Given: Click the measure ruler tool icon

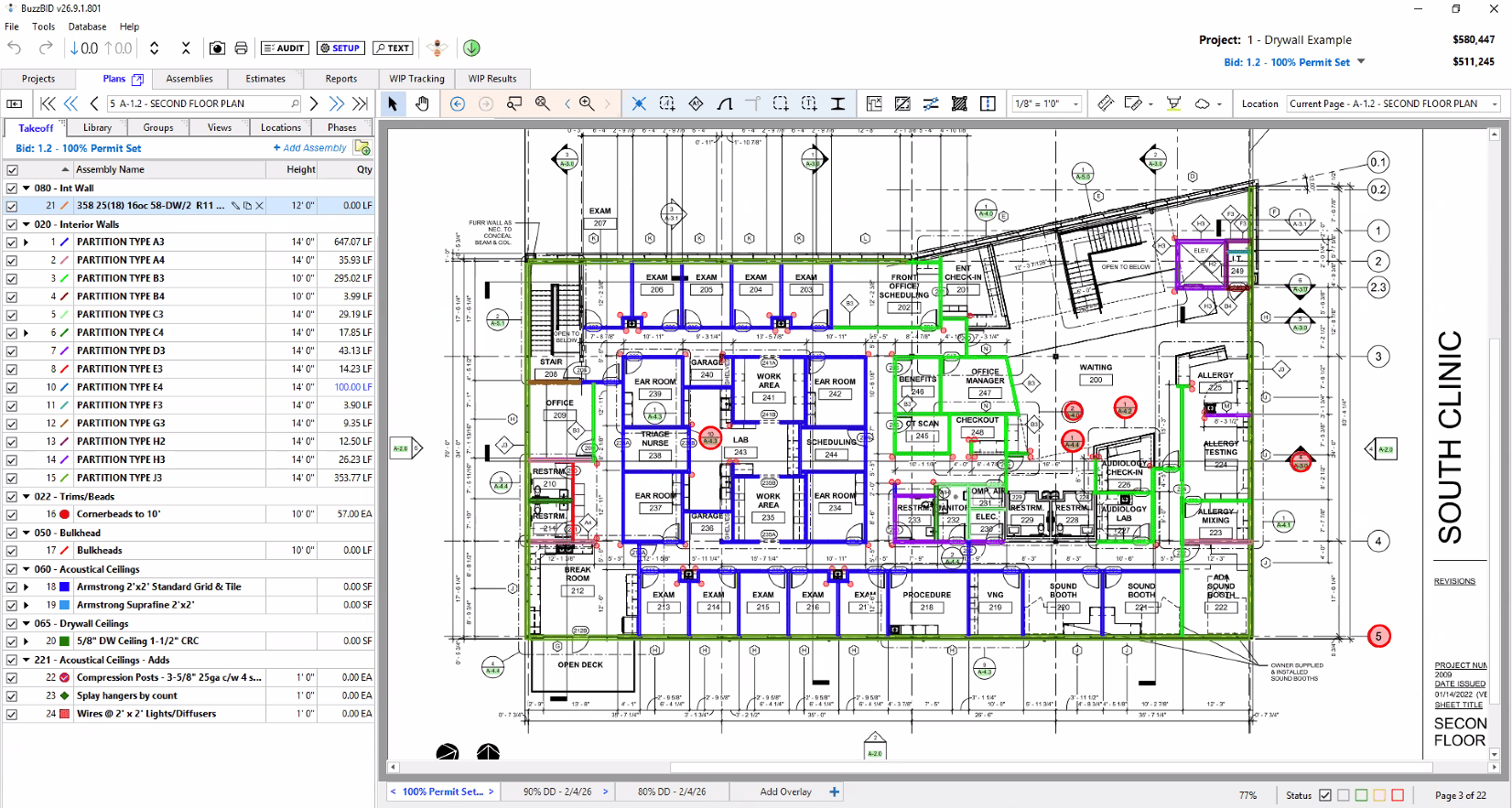Looking at the screenshot, I should click(x=1105, y=103).
